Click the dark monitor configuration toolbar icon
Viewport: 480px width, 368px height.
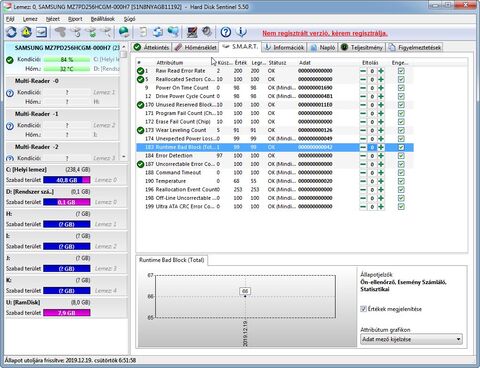tap(192, 32)
